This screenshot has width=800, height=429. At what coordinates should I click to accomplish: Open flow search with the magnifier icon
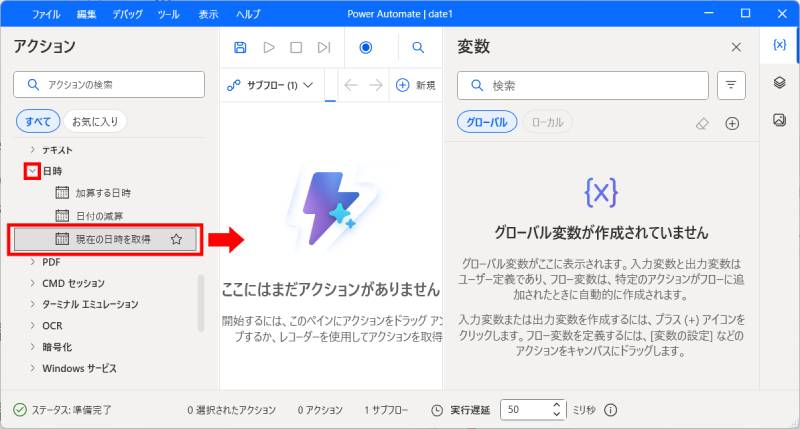coord(418,47)
